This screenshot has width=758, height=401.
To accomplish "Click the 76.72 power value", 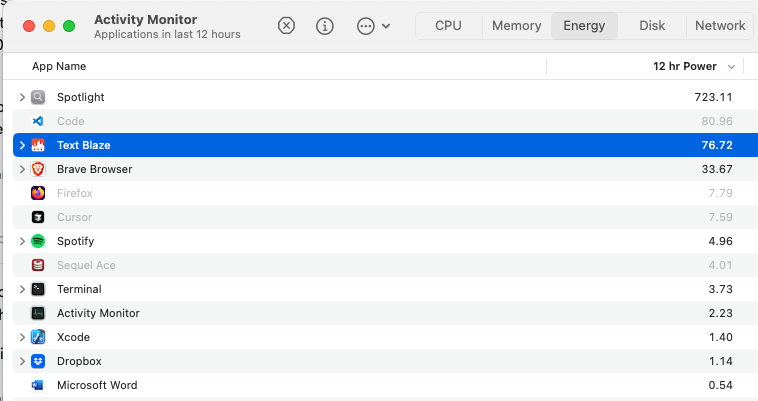I will (x=717, y=145).
